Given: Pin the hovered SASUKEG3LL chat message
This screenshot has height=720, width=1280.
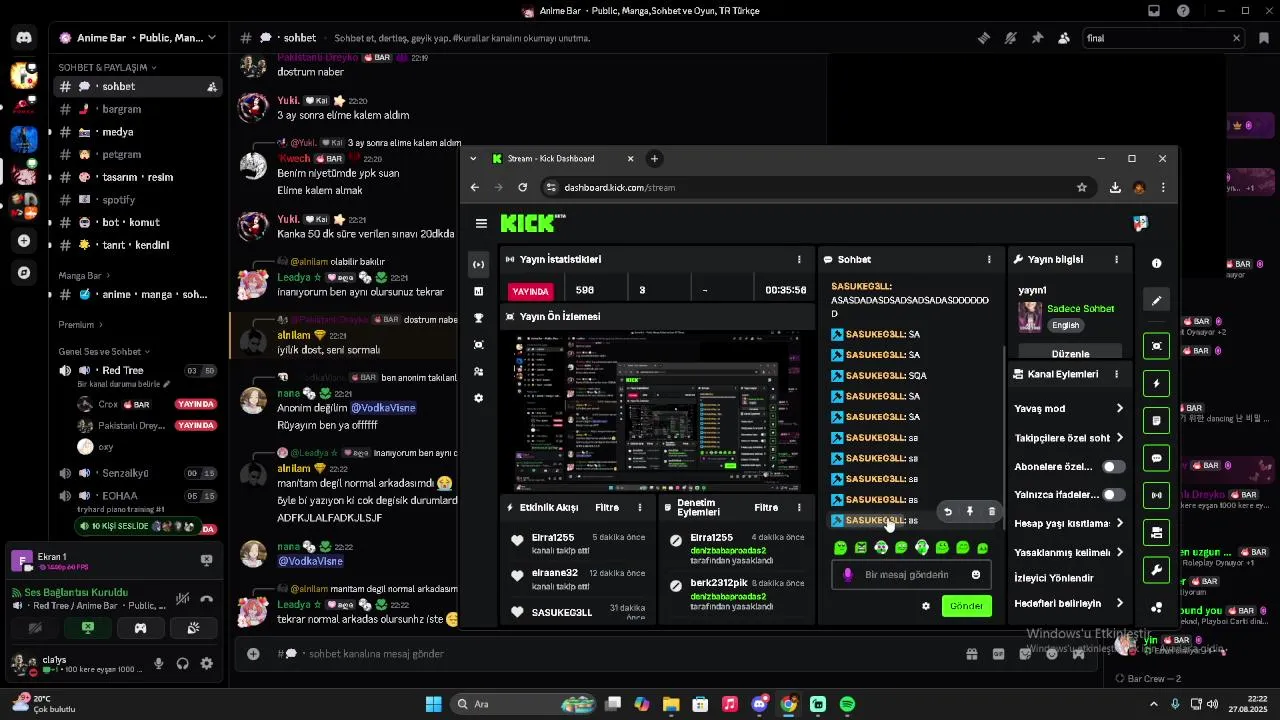Looking at the screenshot, I should [x=969, y=511].
